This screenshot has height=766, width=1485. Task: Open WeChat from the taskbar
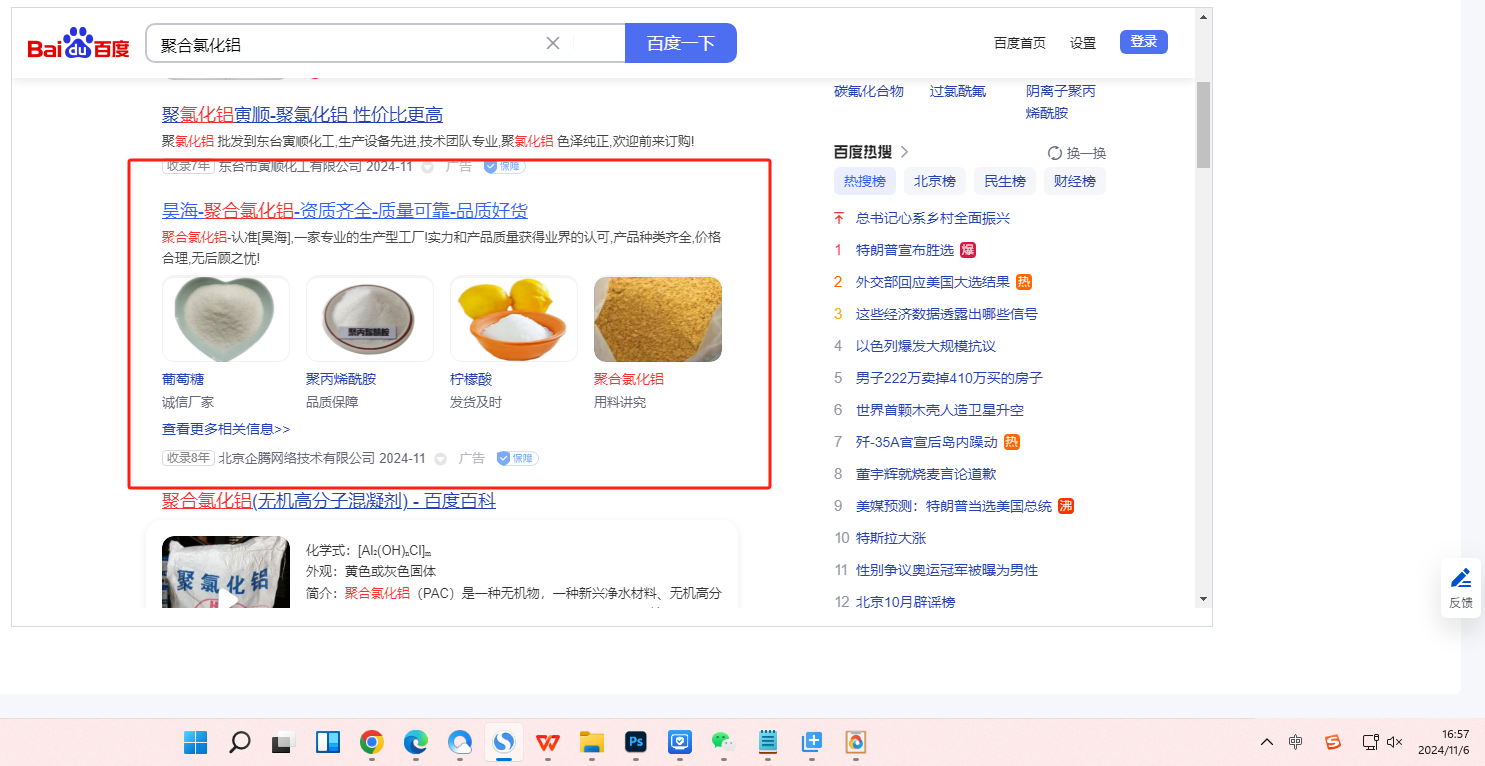(x=724, y=742)
